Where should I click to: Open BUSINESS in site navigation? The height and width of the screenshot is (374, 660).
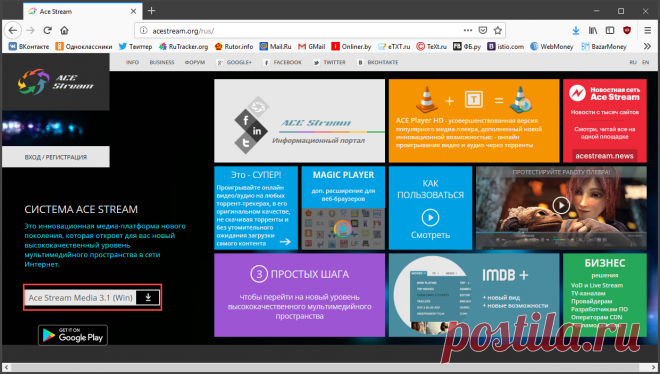pyautogui.click(x=162, y=62)
